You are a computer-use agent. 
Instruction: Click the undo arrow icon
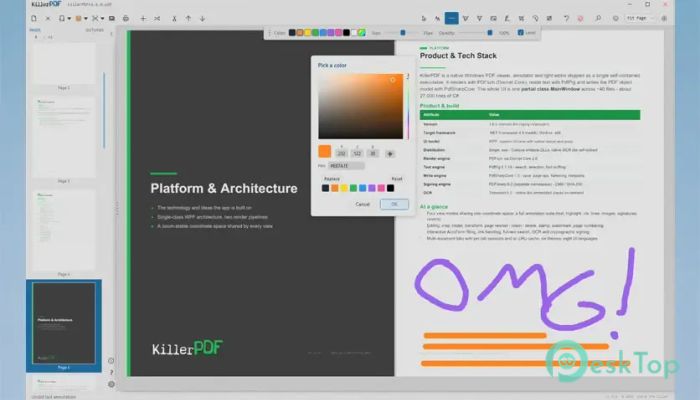pyautogui.click(x=566, y=18)
